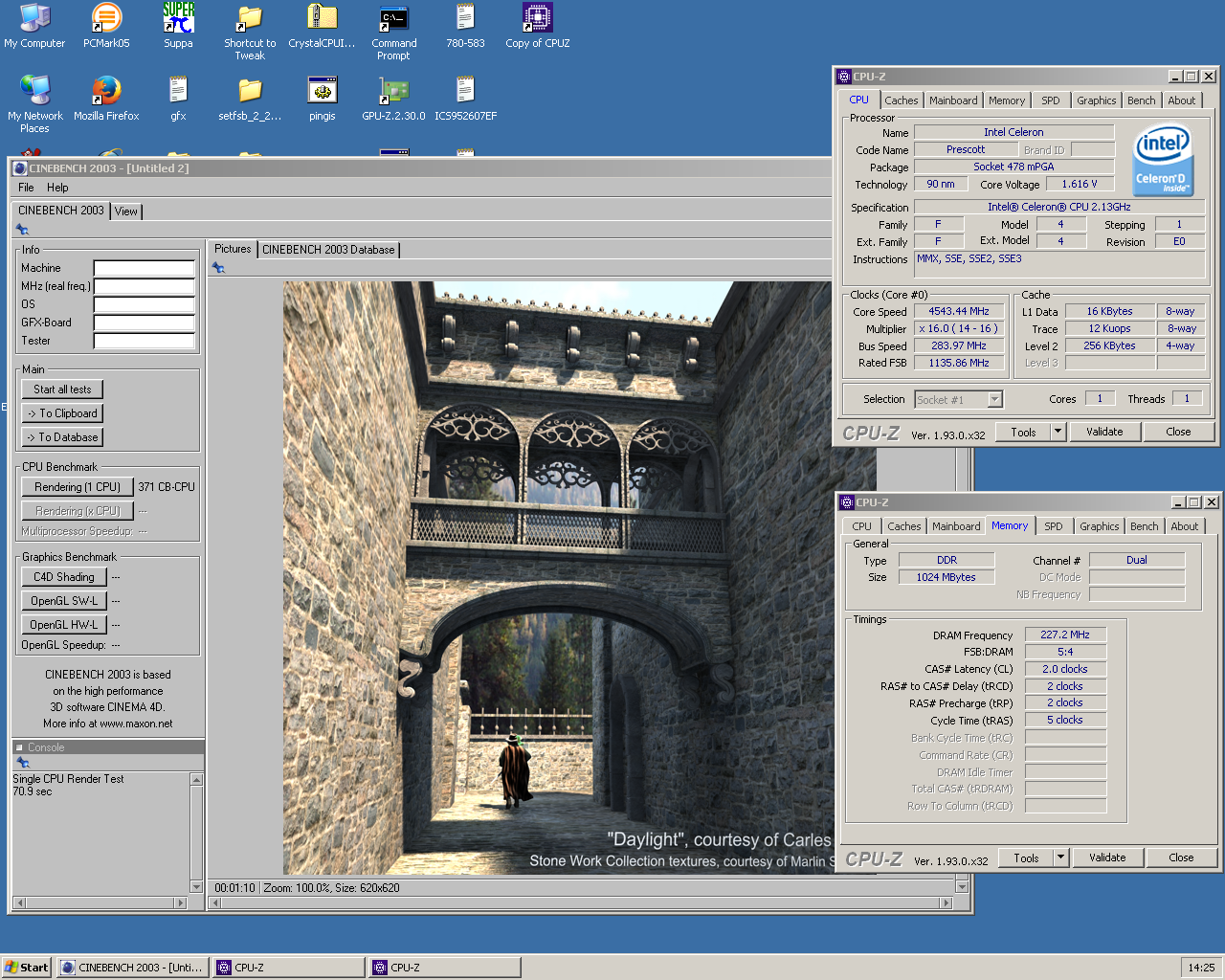The height and width of the screenshot is (980, 1225).
Task: Click the Windows Start button
Action: coord(26,968)
